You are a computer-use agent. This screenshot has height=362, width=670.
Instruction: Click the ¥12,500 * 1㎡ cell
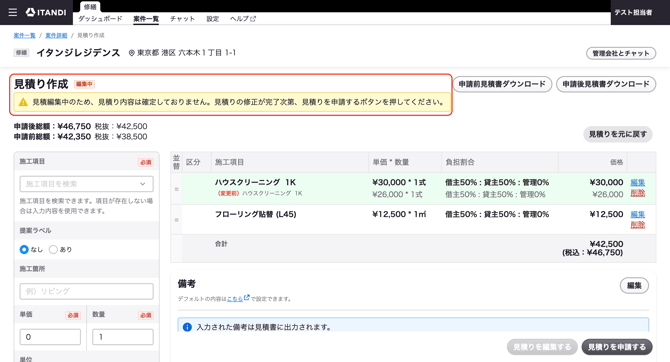[399, 214]
